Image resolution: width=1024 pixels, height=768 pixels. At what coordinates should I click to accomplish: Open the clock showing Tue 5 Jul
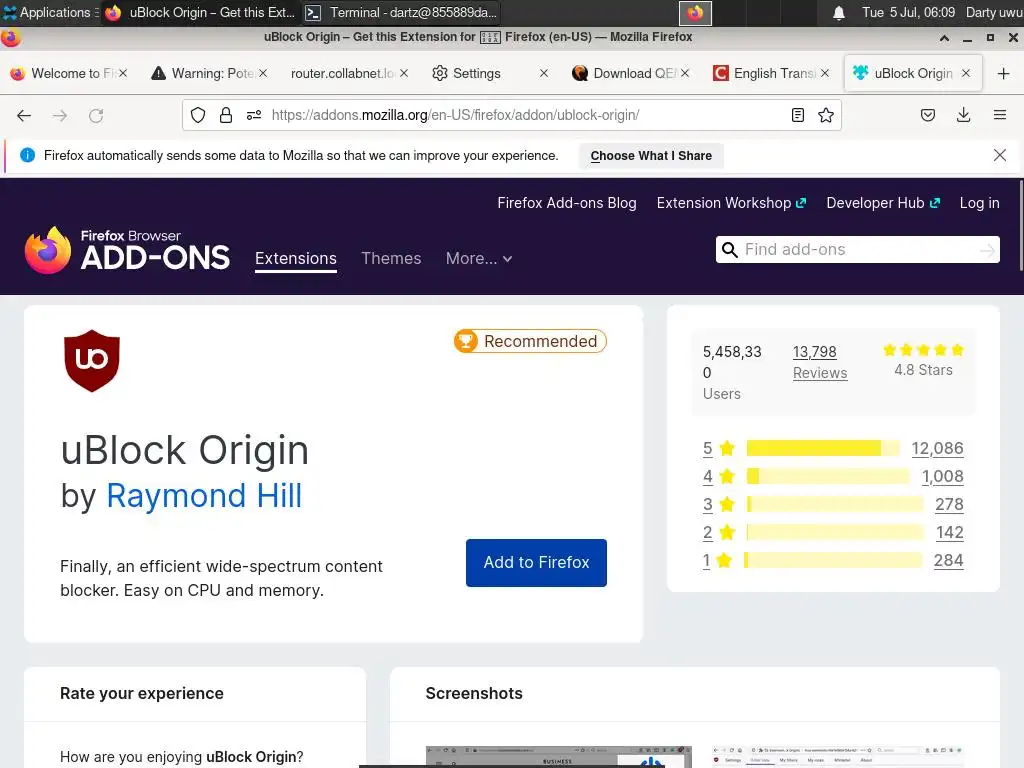coord(908,12)
